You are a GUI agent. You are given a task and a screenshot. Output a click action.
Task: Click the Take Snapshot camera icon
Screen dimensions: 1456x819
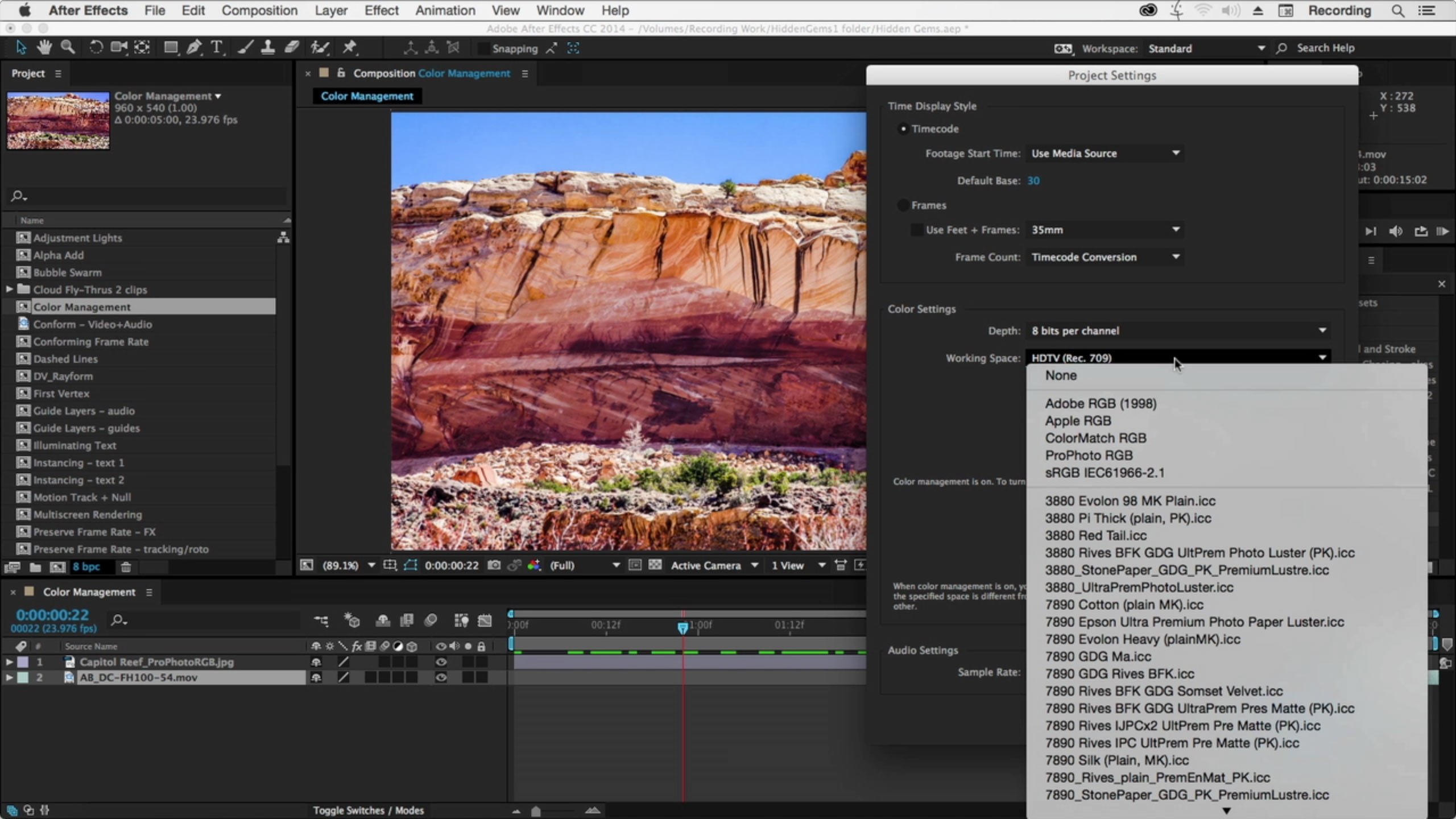point(494,565)
